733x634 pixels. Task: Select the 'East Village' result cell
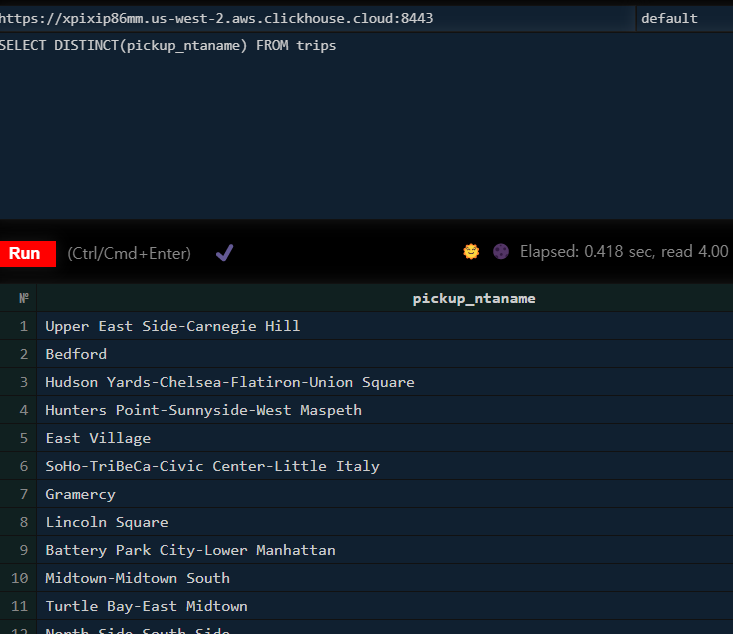click(385, 438)
